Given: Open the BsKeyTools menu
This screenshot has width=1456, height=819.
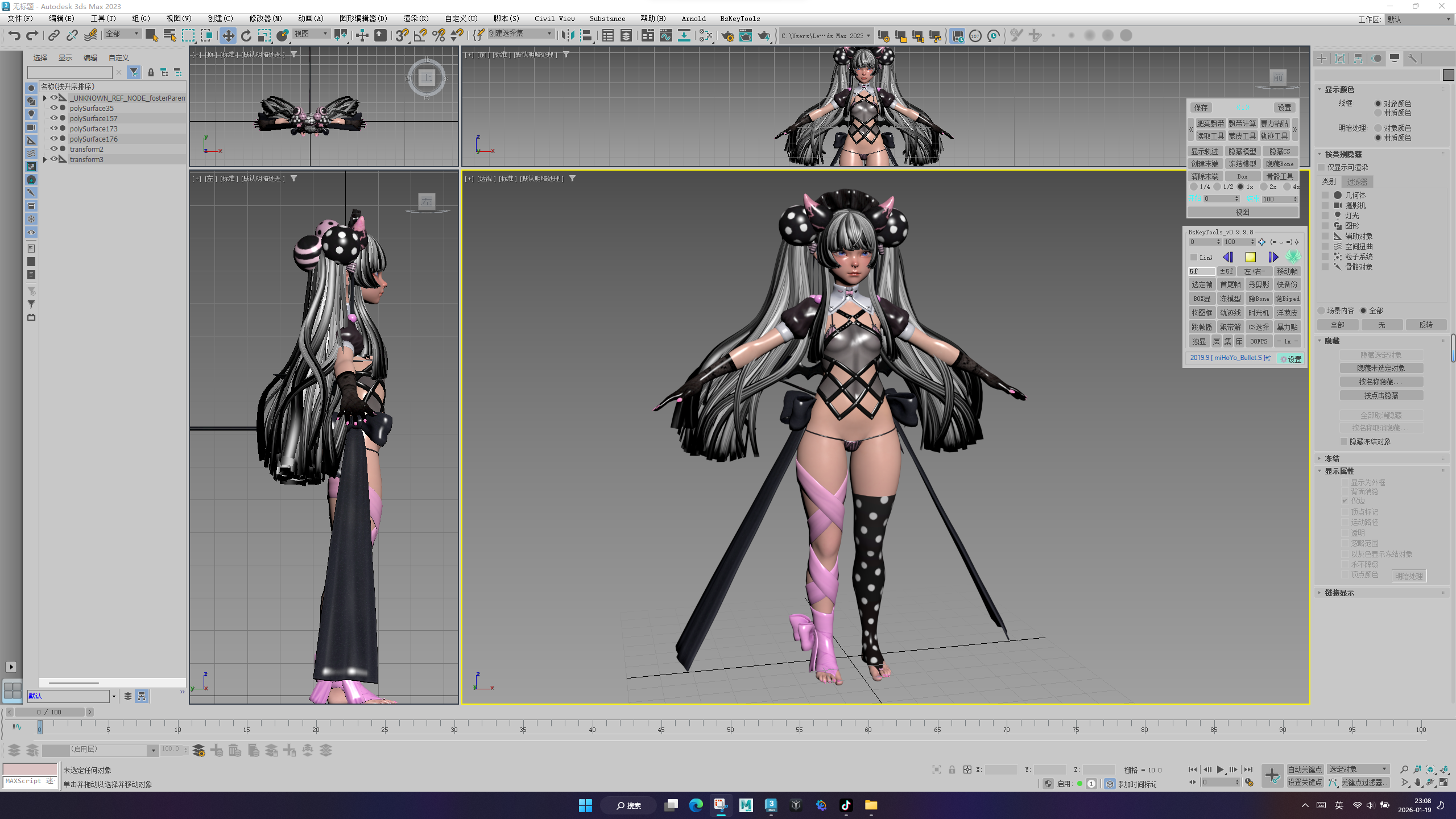Looking at the screenshot, I should [739, 18].
